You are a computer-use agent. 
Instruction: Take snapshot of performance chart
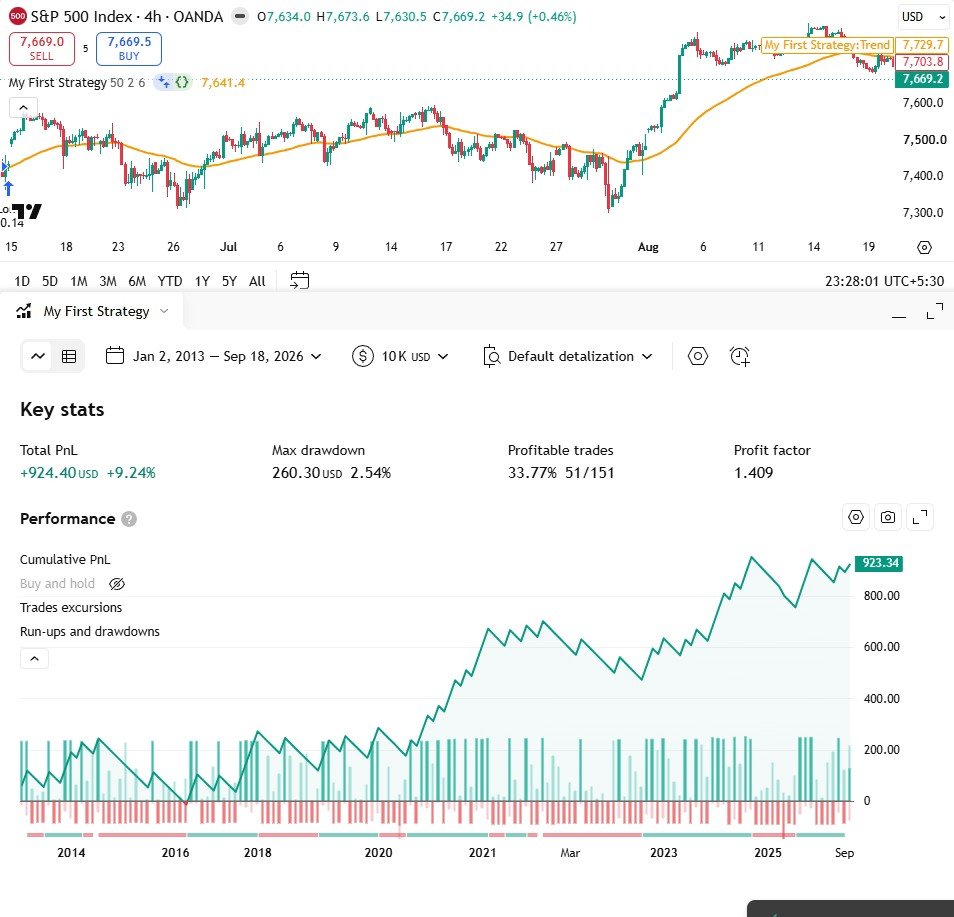[888, 517]
